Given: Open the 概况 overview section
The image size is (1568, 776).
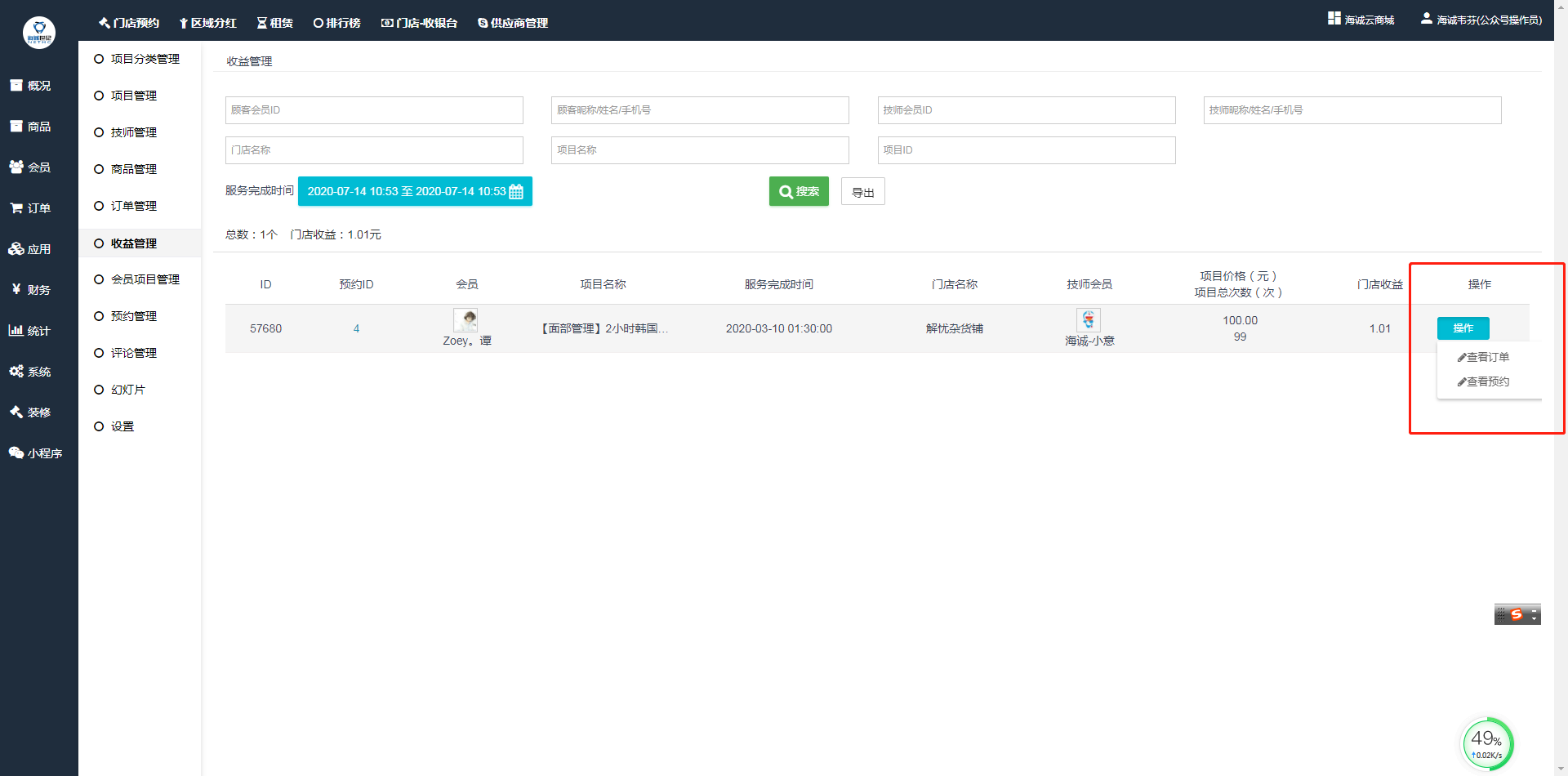Looking at the screenshot, I should tap(30, 86).
